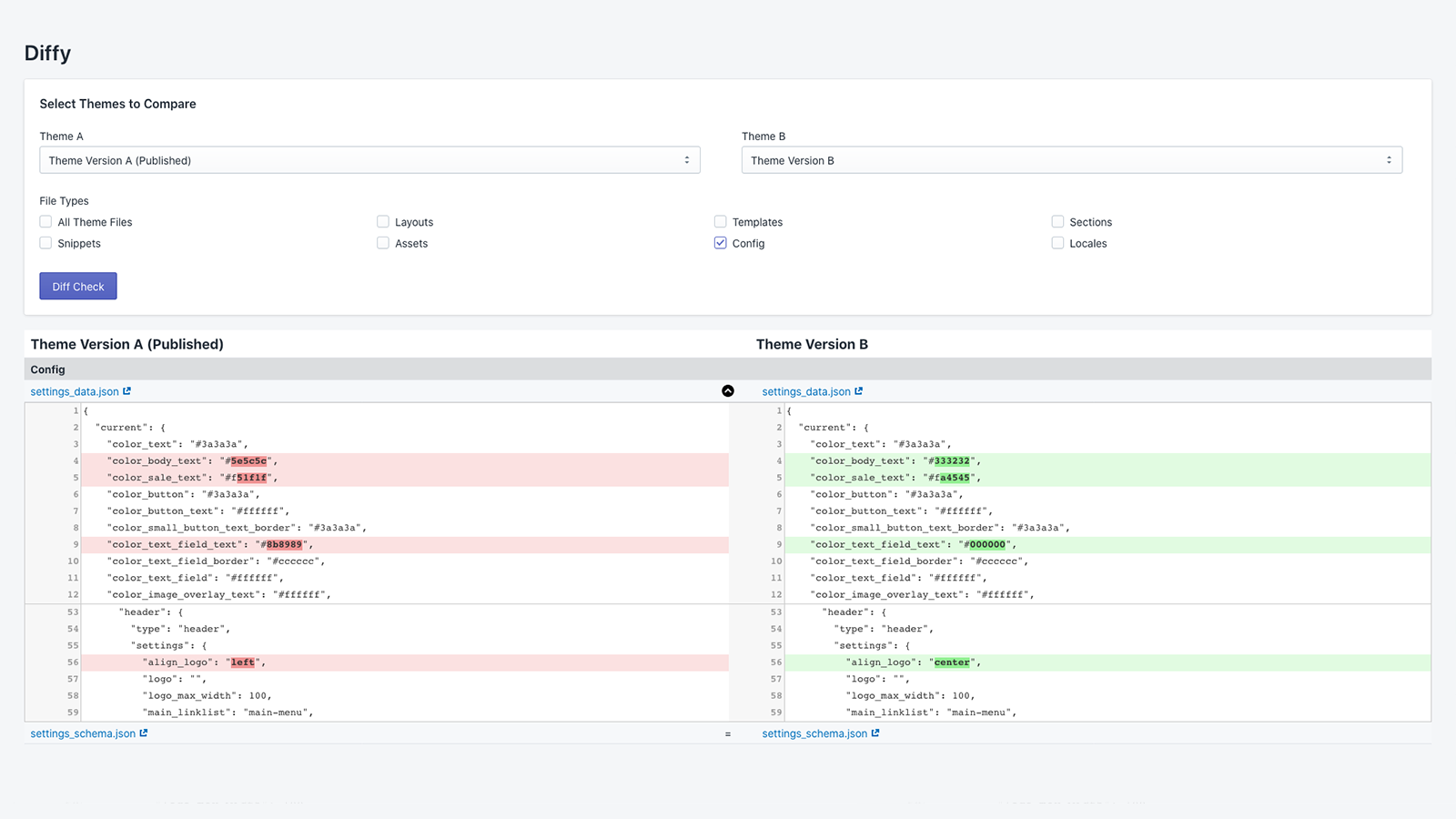
Task: Select the highlighted #333232 color value
Action: pyautogui.click(x=952, y=460)
